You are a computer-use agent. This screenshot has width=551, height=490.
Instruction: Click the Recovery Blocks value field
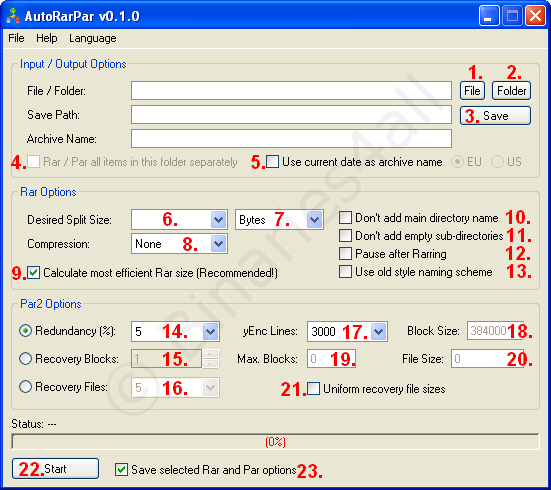(x=166, y=359)
